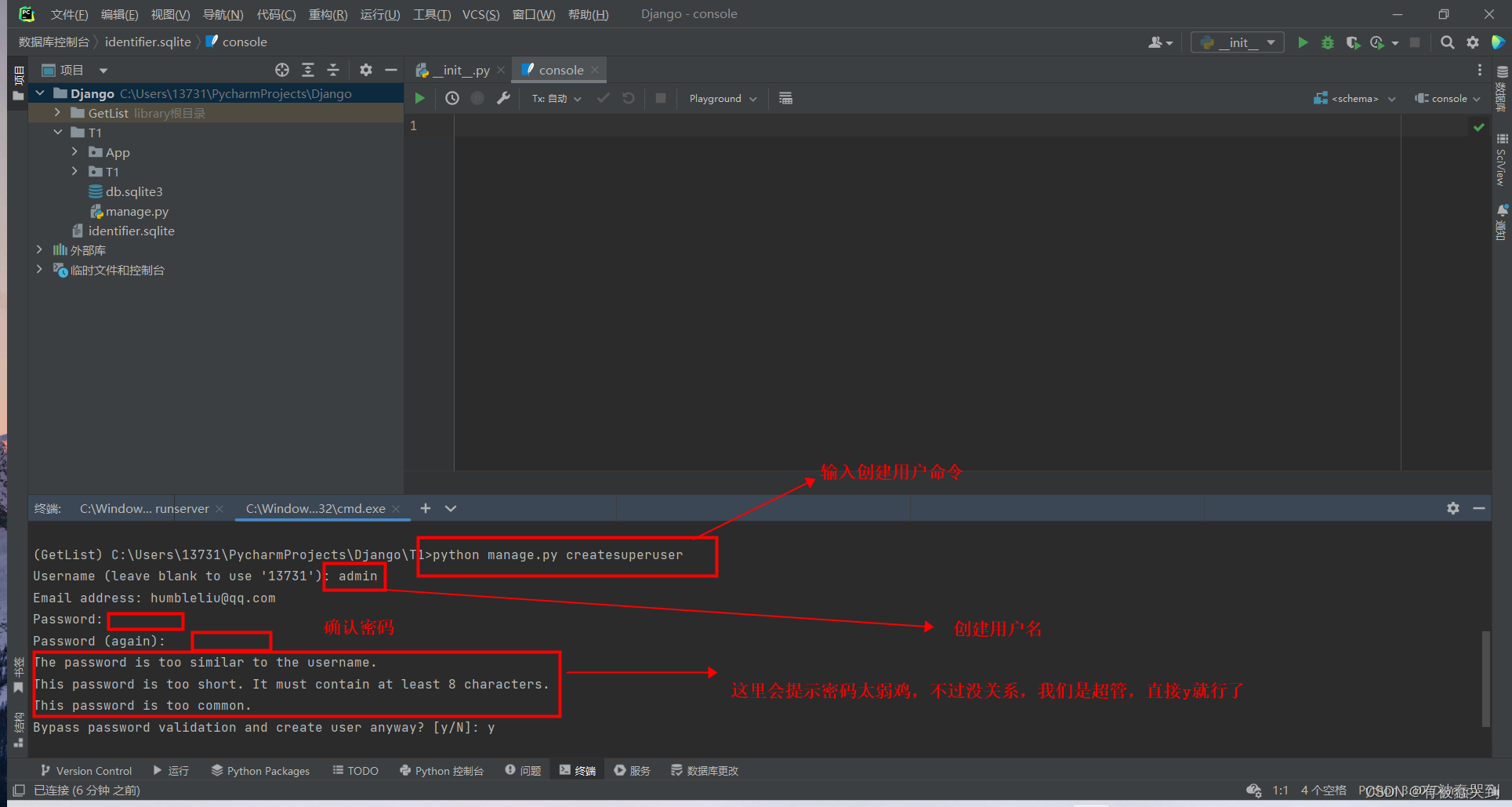This screenshot has height=807, width=1512.
Task: Hide the terminal panel
Action: point(1479,508)
